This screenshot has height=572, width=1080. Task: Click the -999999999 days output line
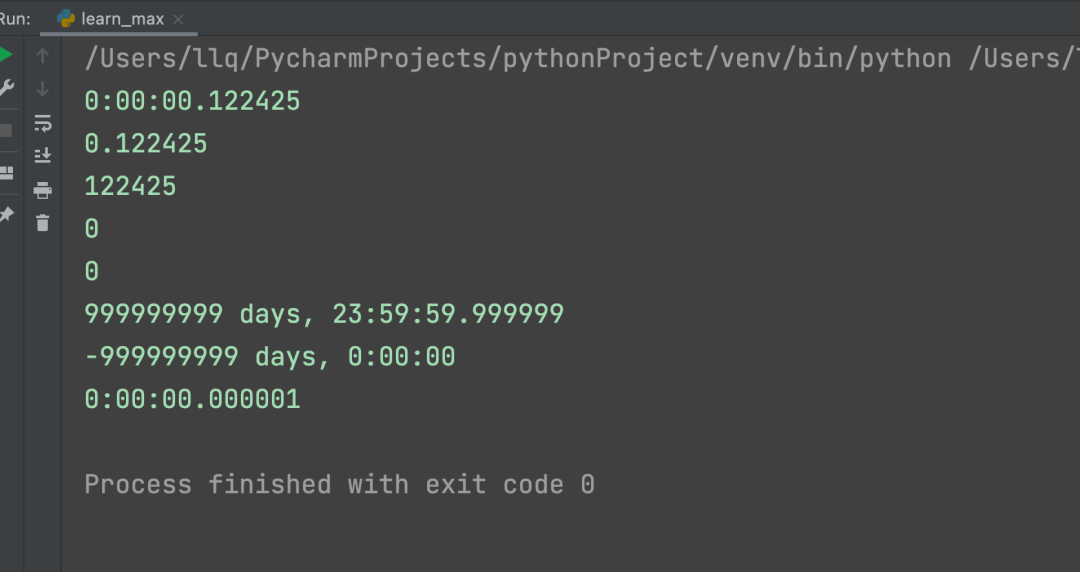tap(270, 357)
